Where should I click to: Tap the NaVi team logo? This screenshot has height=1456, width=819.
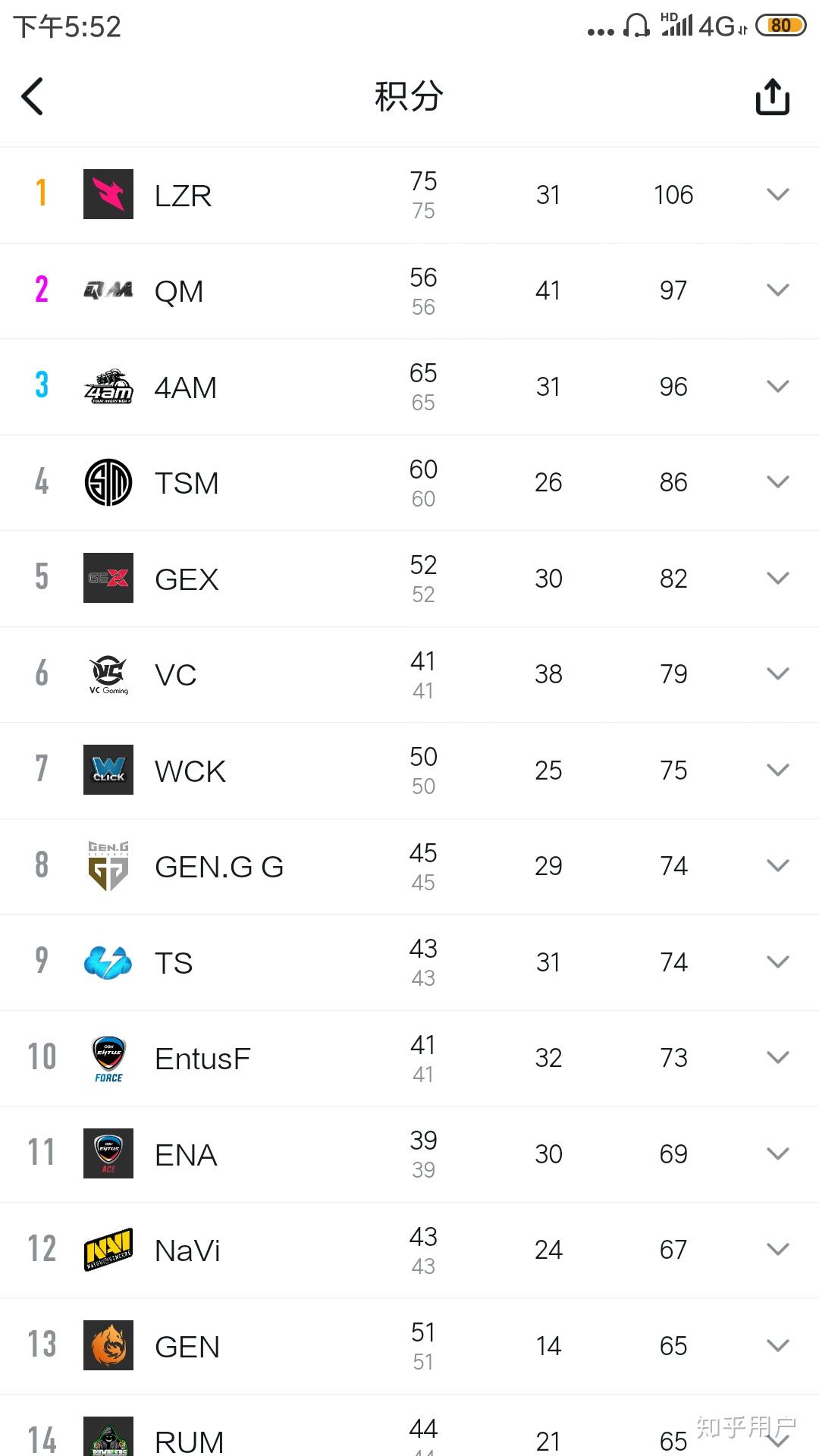pos(107,1250)
